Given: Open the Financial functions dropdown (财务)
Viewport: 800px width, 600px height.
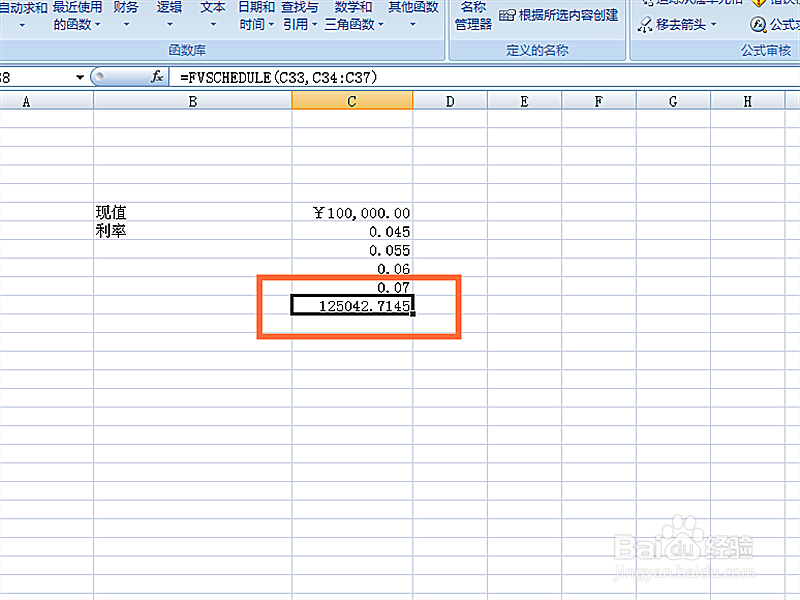Looking at the screenshot, I should coord(126,16).
